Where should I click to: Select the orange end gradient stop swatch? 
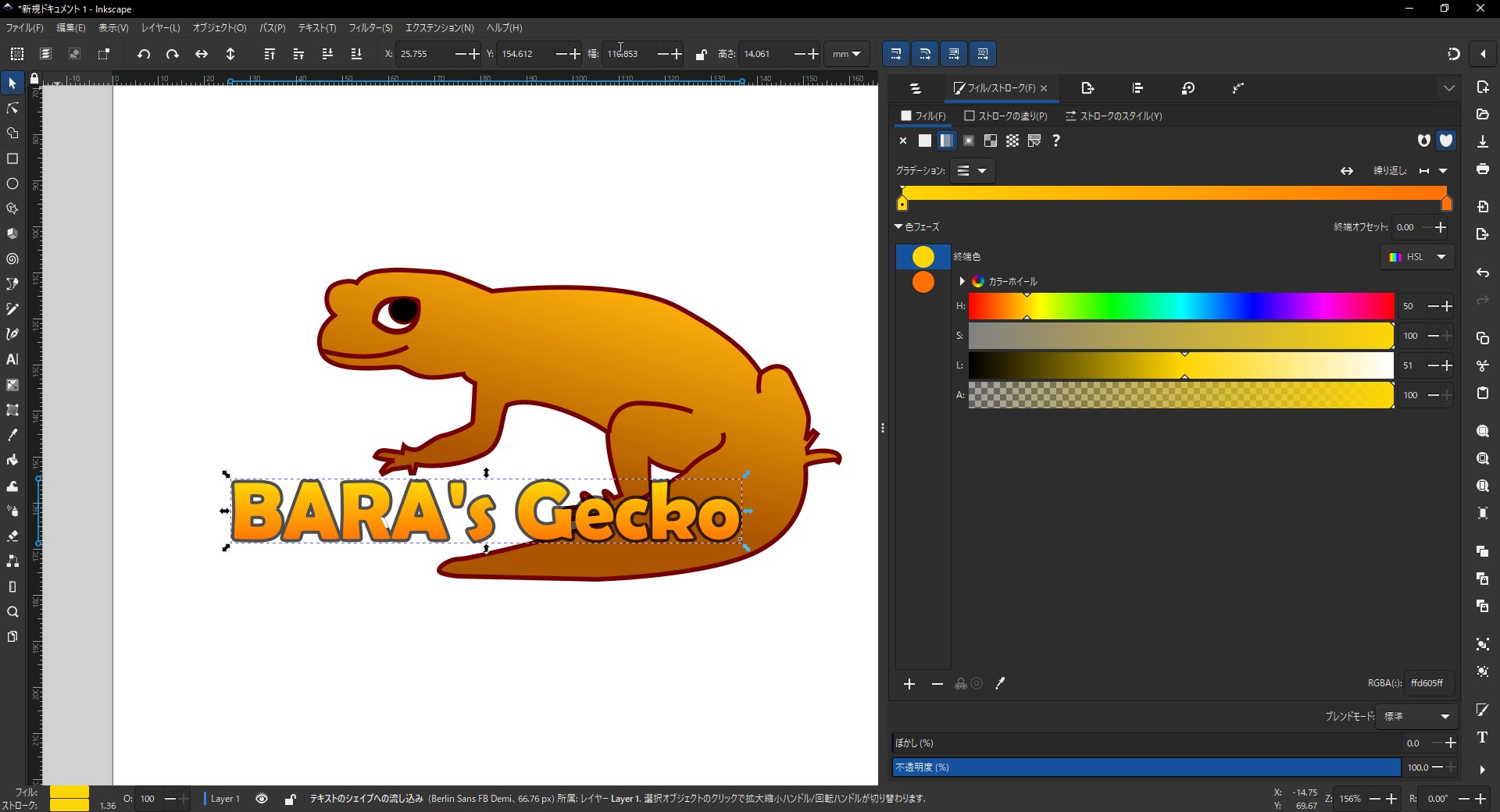(x=923, y=282)
